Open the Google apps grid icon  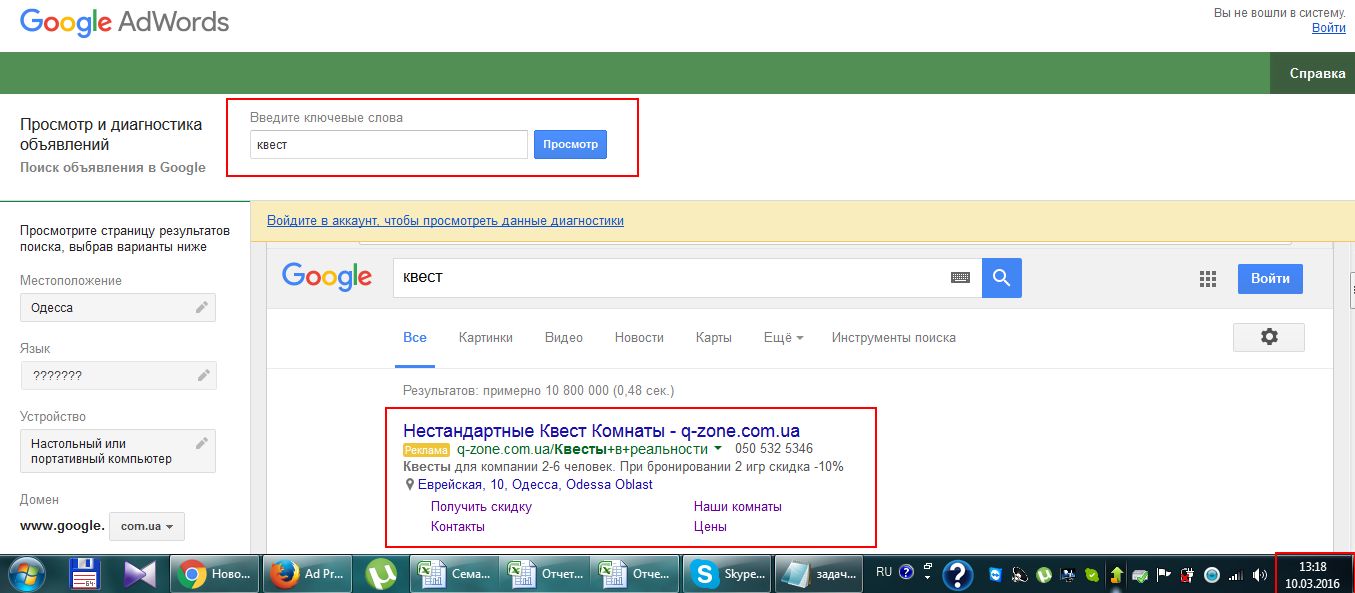(1207, 279)
